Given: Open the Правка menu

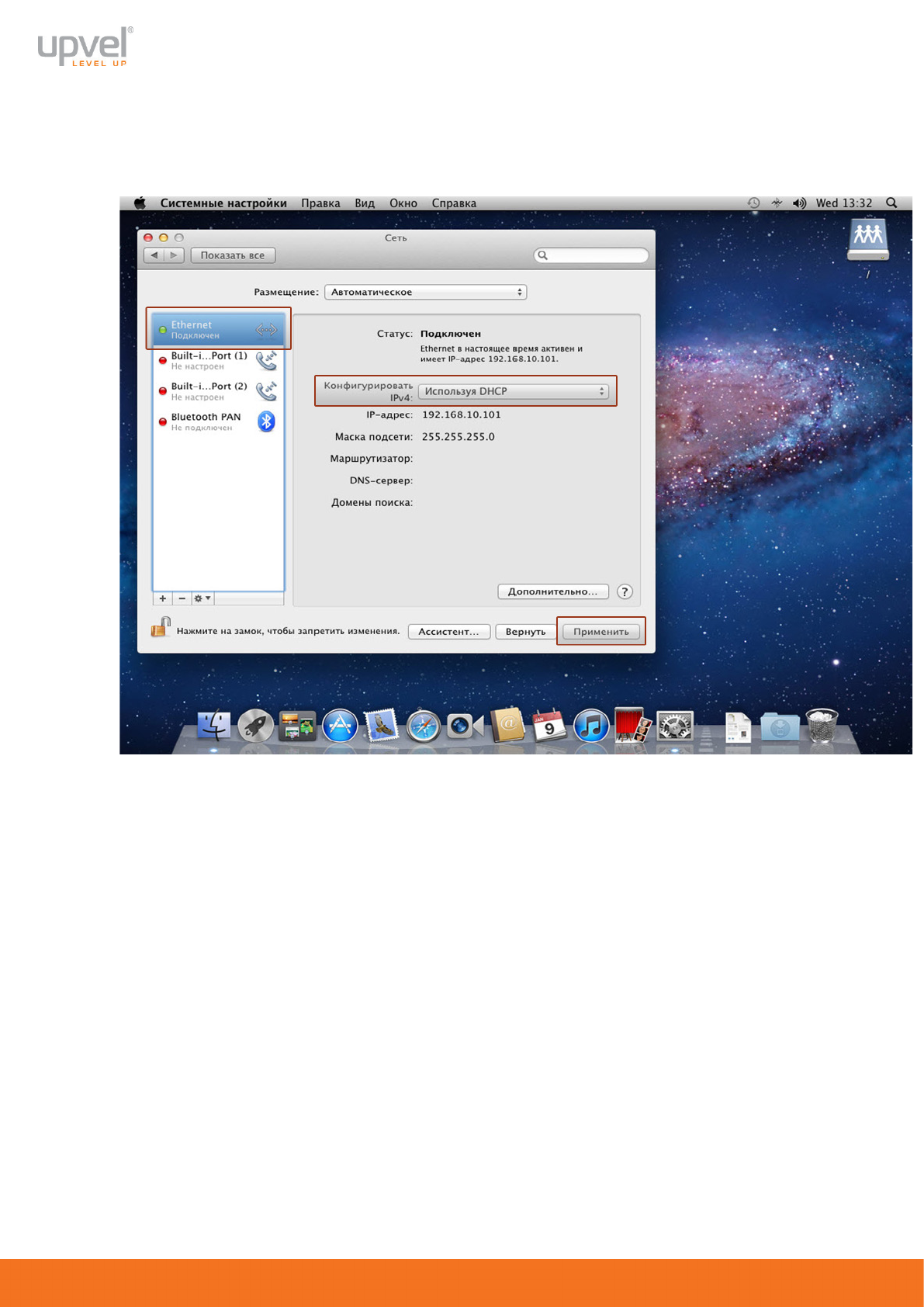Looking at the screenshot, I should (320, 203).
